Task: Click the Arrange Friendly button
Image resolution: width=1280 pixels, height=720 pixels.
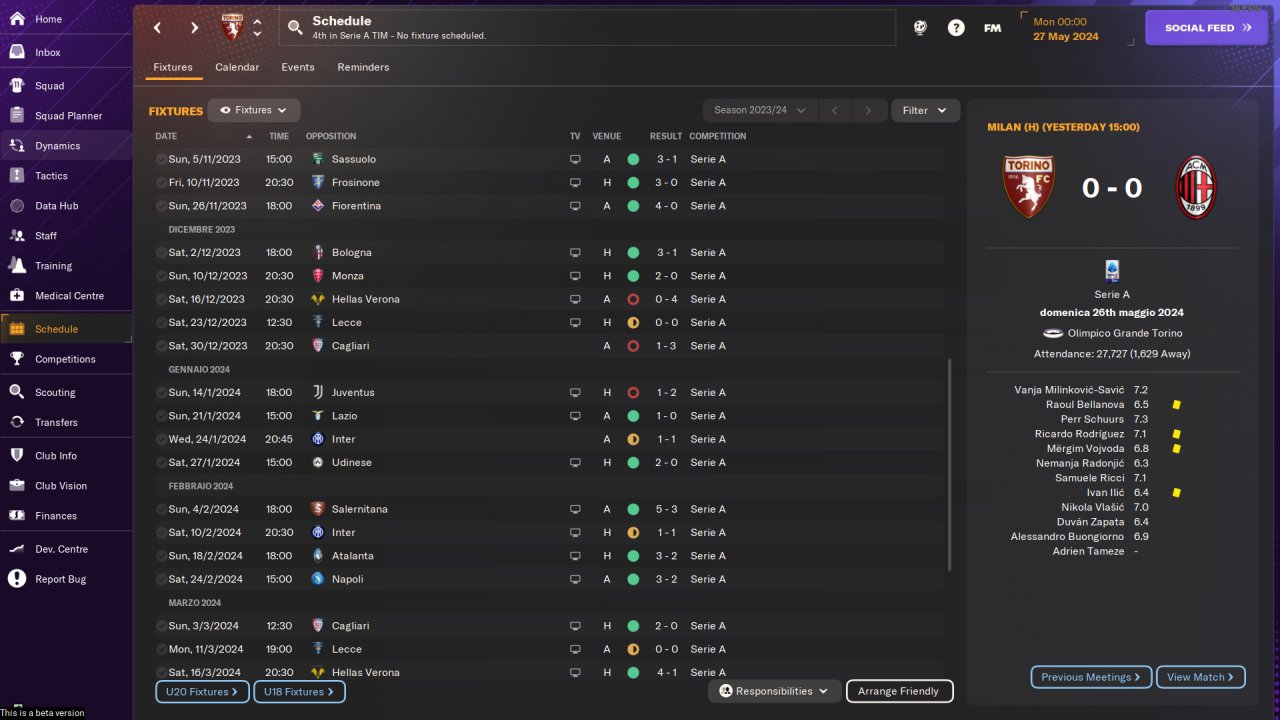Action: 899,691
